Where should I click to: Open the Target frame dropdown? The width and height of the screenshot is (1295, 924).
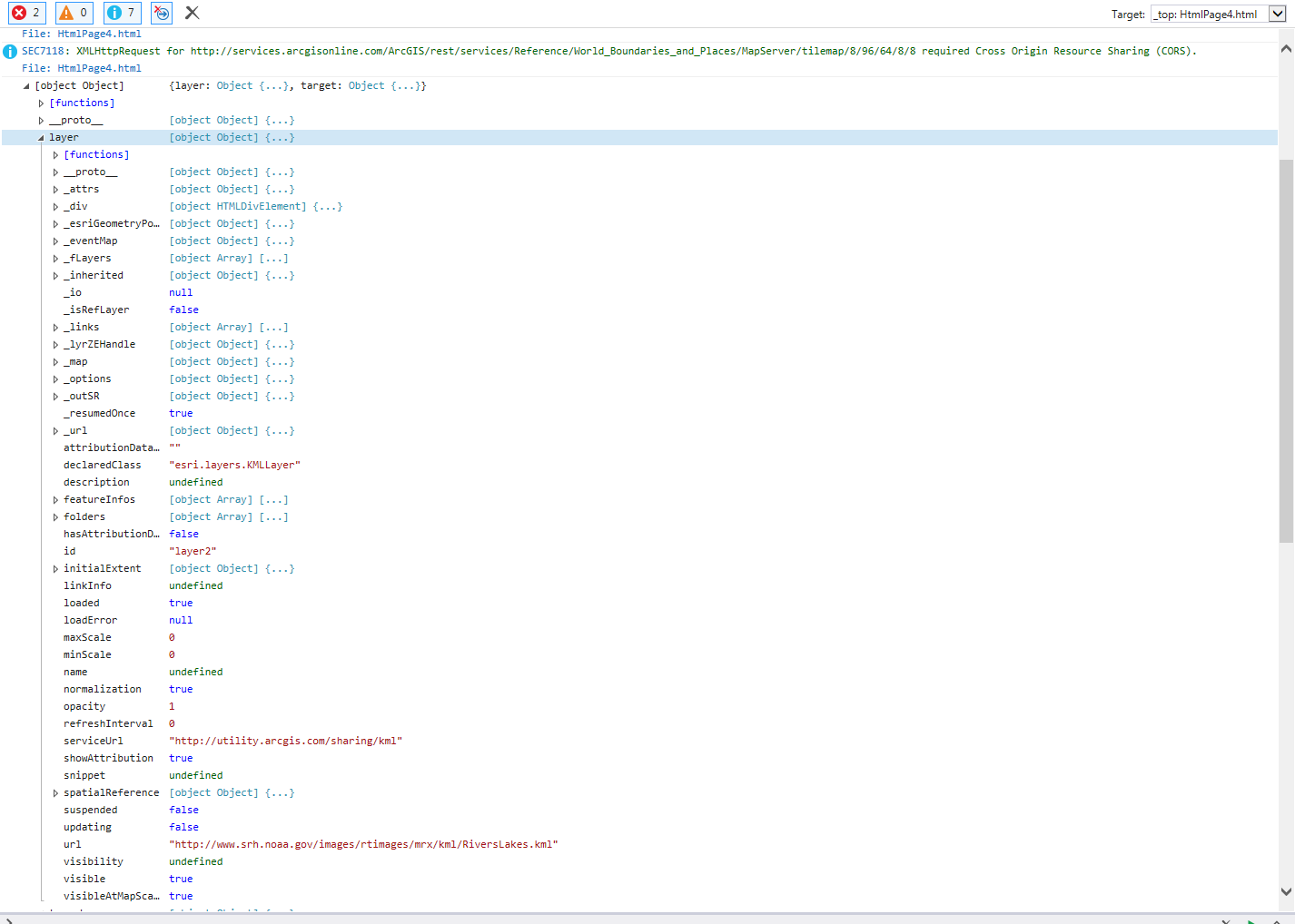[x=1277, y=14]
